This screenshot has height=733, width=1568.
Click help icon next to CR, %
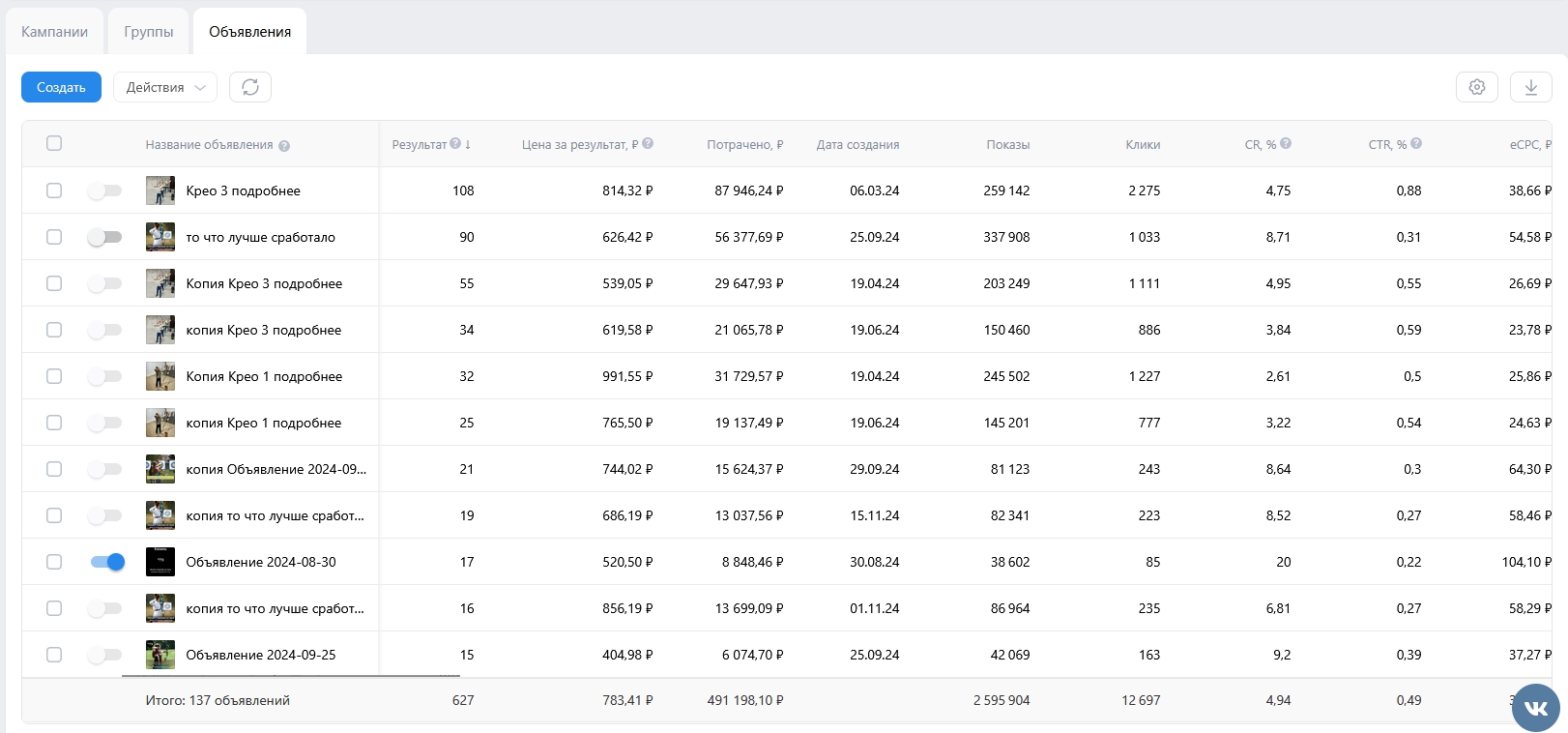(1286, 144)
